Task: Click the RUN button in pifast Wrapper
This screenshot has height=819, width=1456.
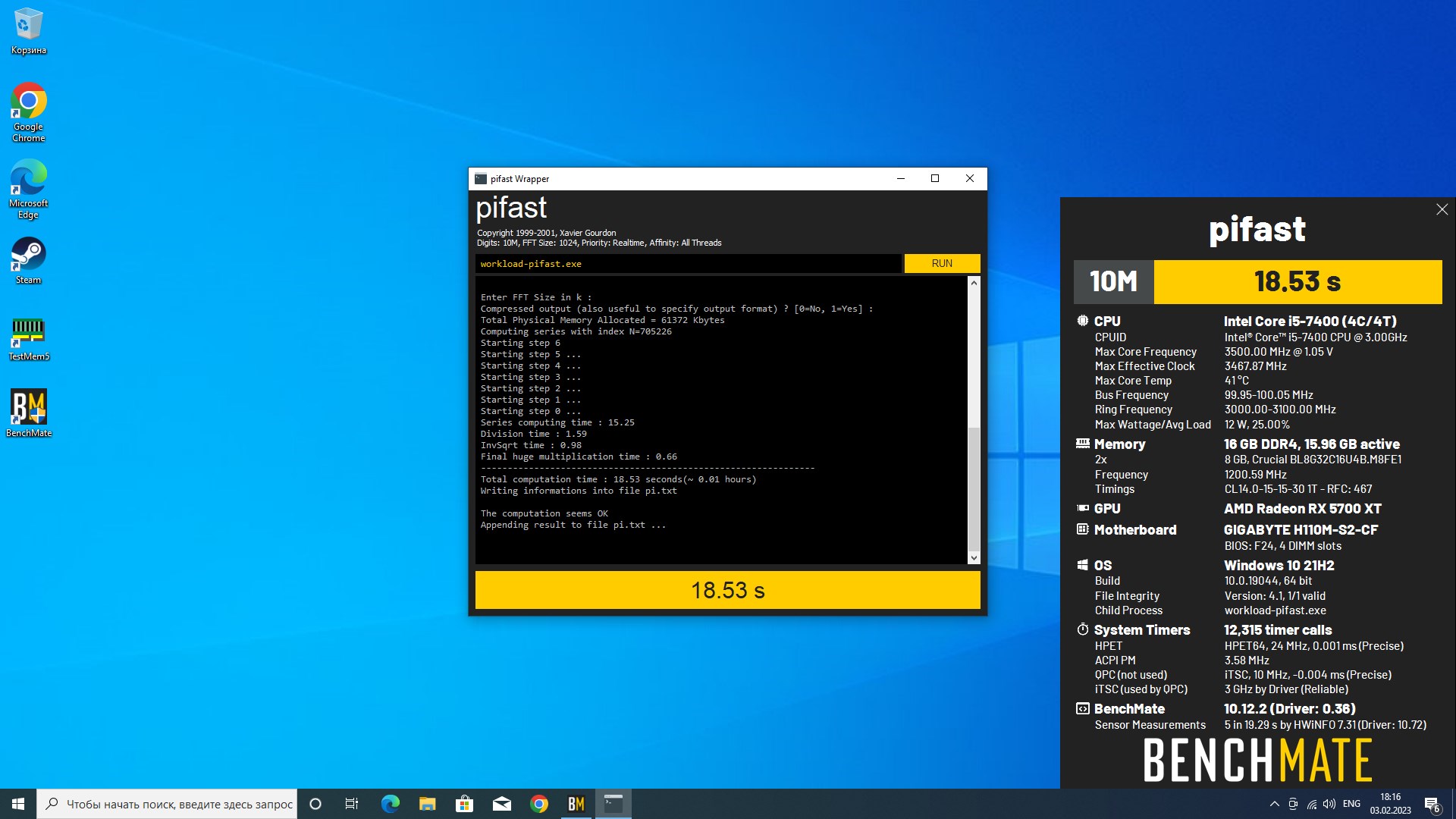Action: [942, 263]
